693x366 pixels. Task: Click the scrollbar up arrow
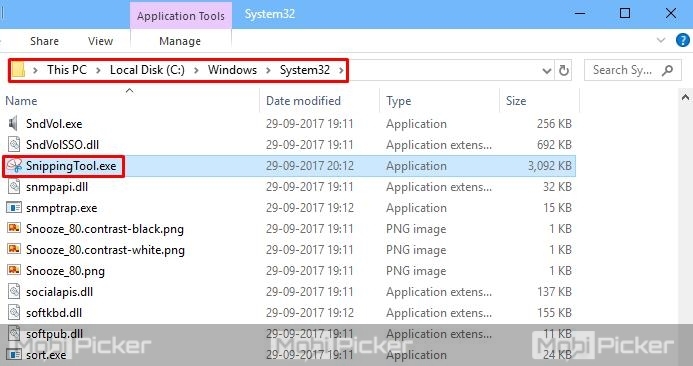coord(685,98)
